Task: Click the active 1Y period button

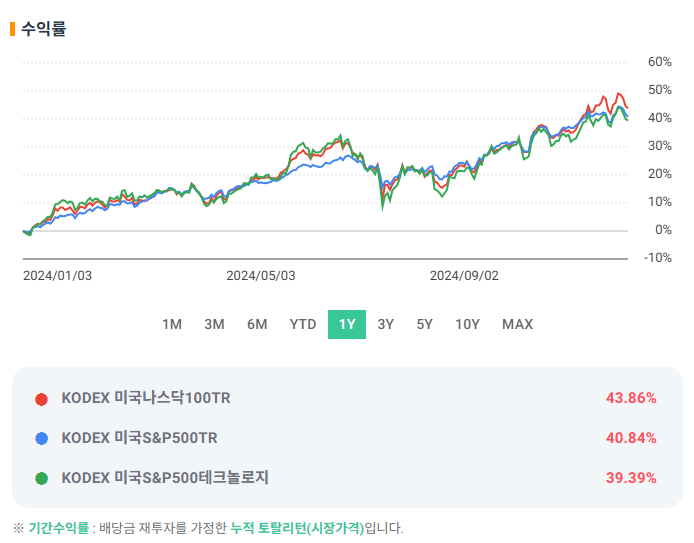Action: pos(347,324)
